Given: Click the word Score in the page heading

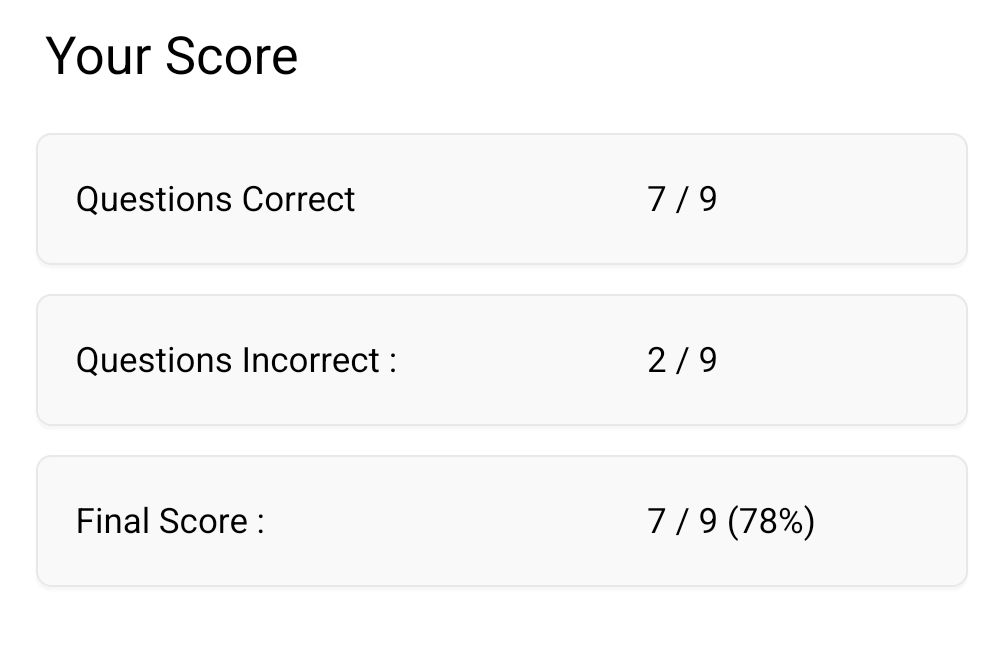Looking at the screenshot, I should click(x=232, y=56).
